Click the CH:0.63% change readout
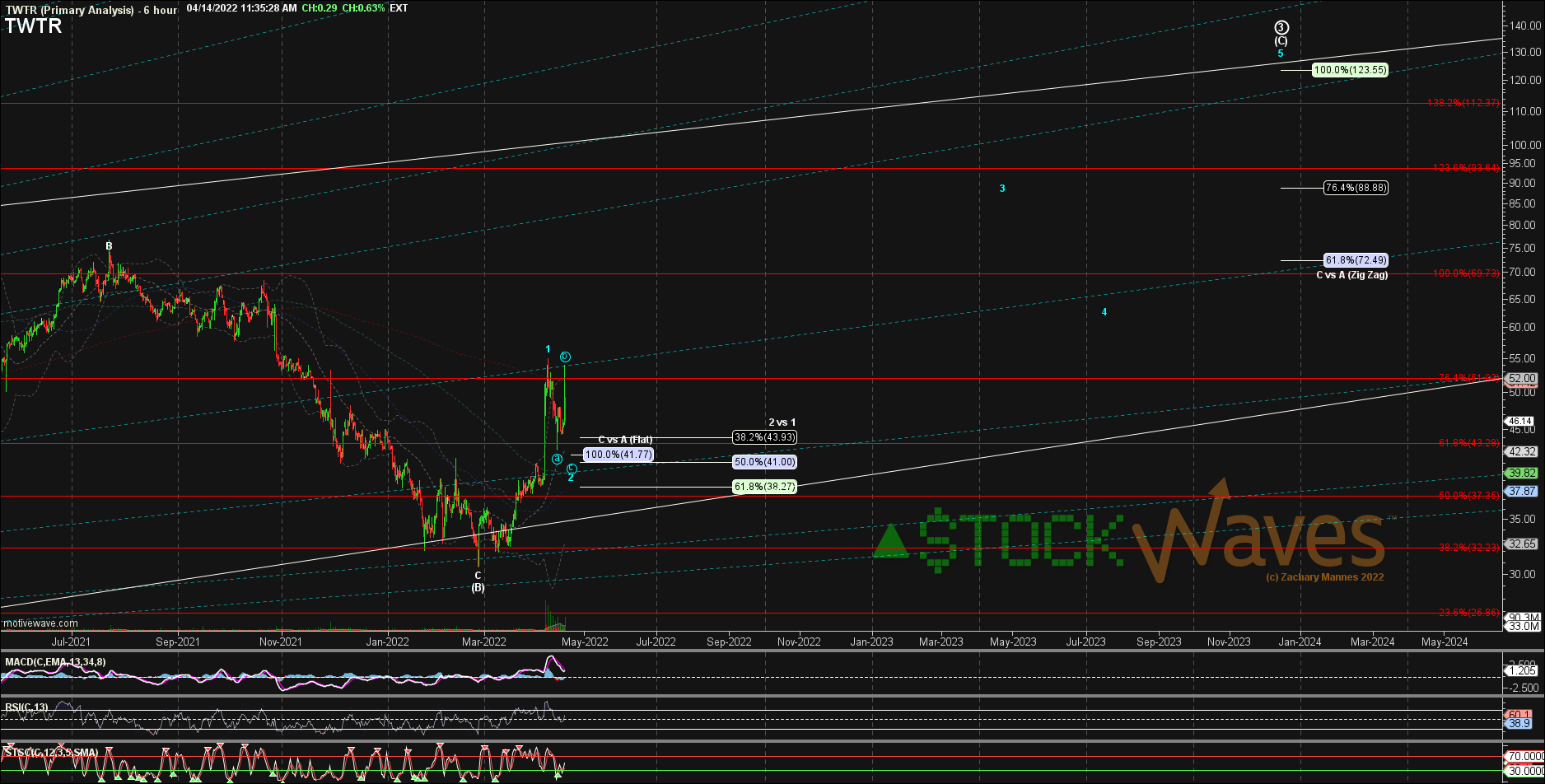The height and width of the screenshot is (784, 1545). click(x=363, y=8)
